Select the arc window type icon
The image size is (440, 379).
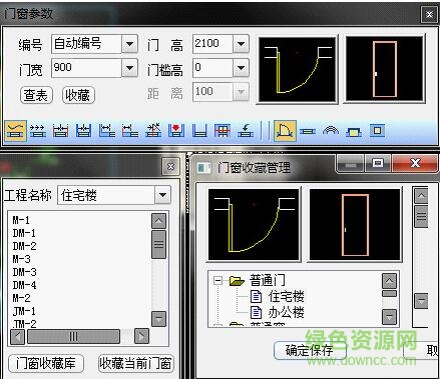pyautogui.click(x=331, y=131)
